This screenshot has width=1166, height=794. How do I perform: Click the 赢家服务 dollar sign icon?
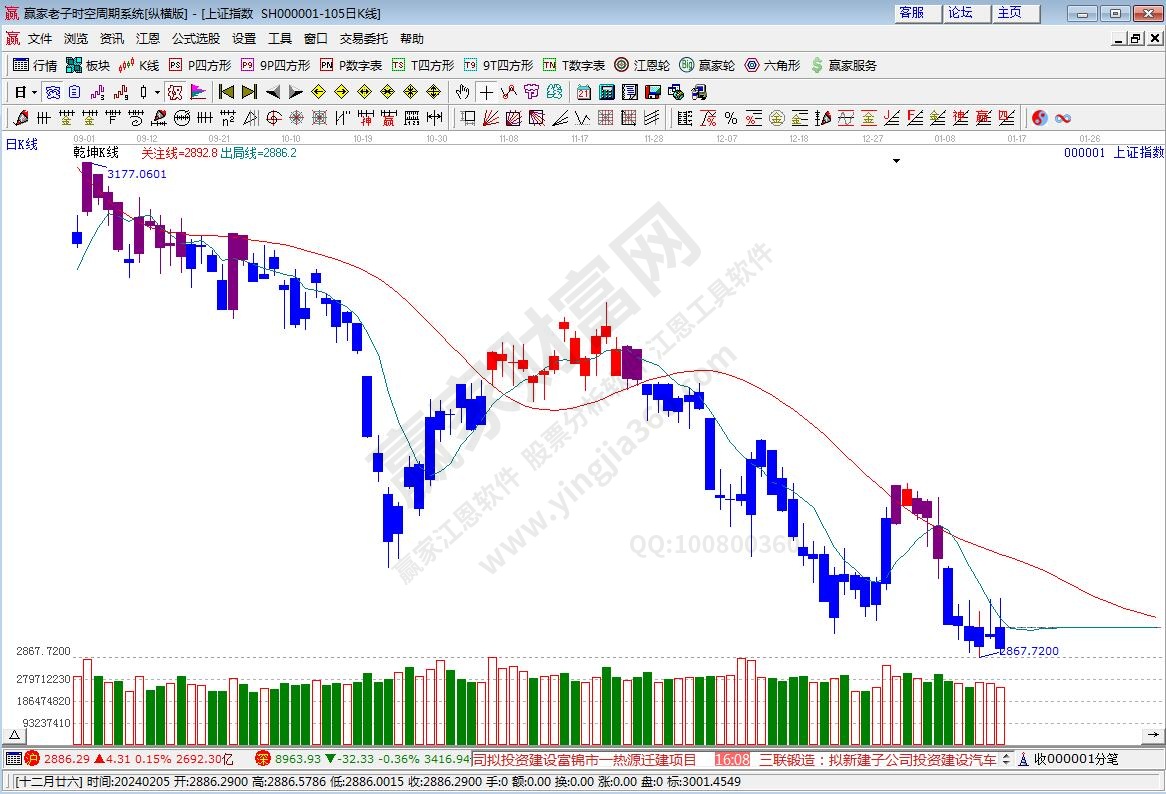point(817,65)
